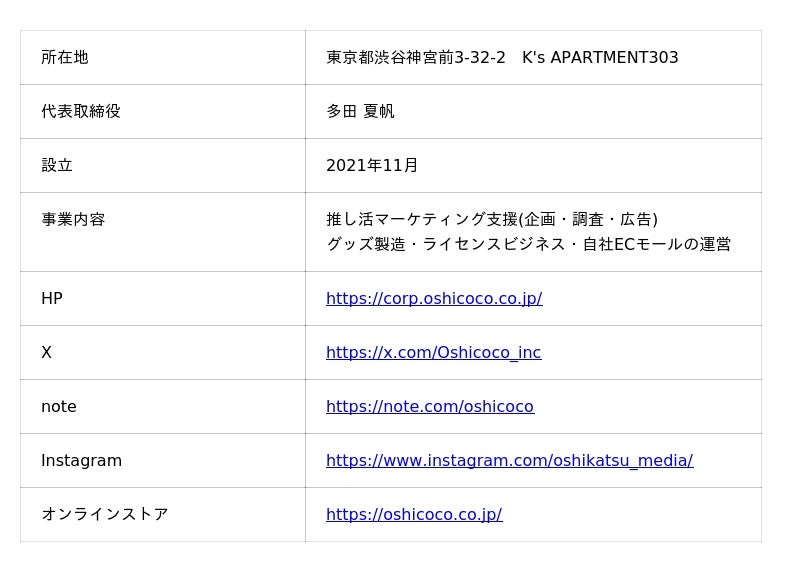This screenshot has height=572, width=800.
Task: Click the X row label
Action: (46, 353)
